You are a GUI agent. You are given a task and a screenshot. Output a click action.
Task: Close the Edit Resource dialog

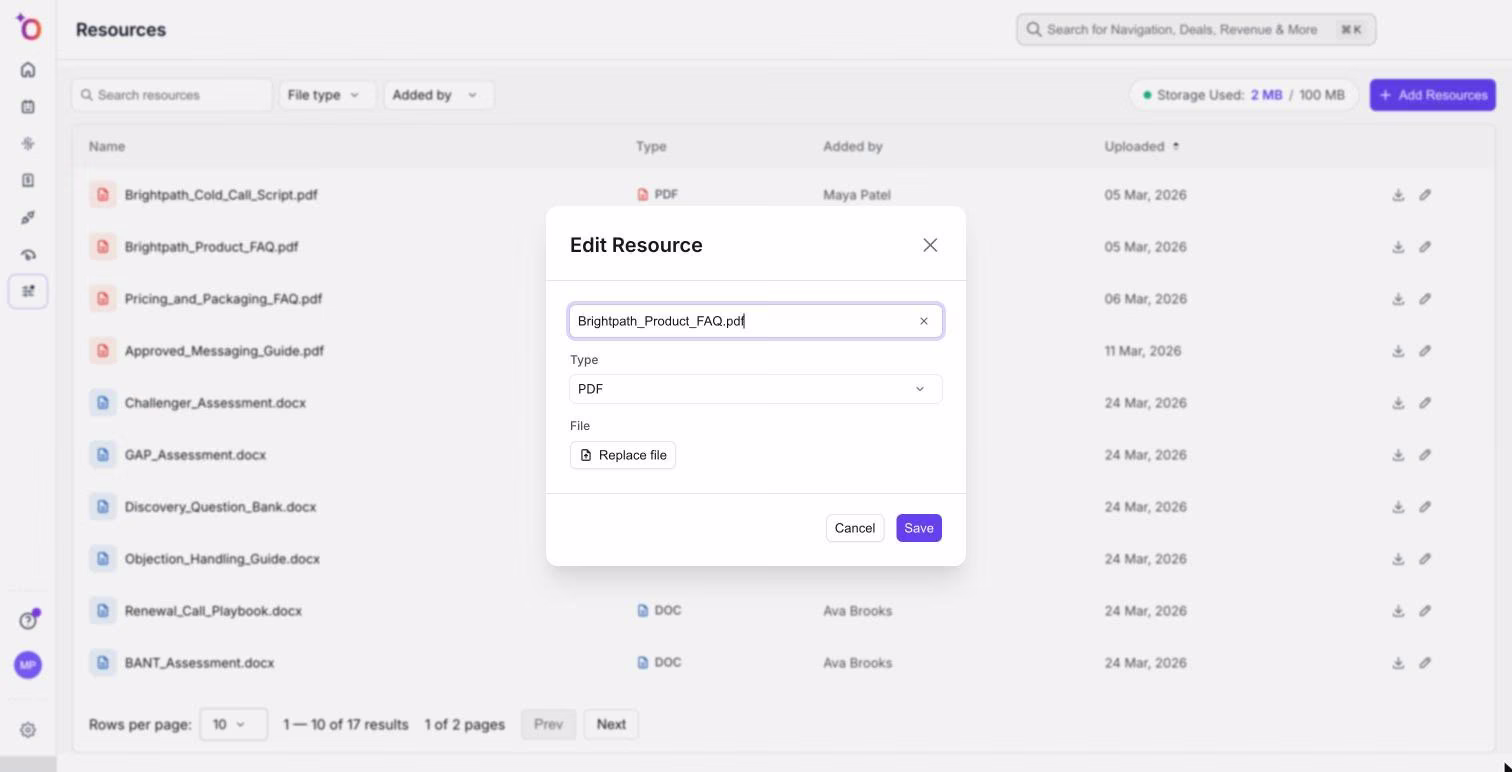(930, 245)
